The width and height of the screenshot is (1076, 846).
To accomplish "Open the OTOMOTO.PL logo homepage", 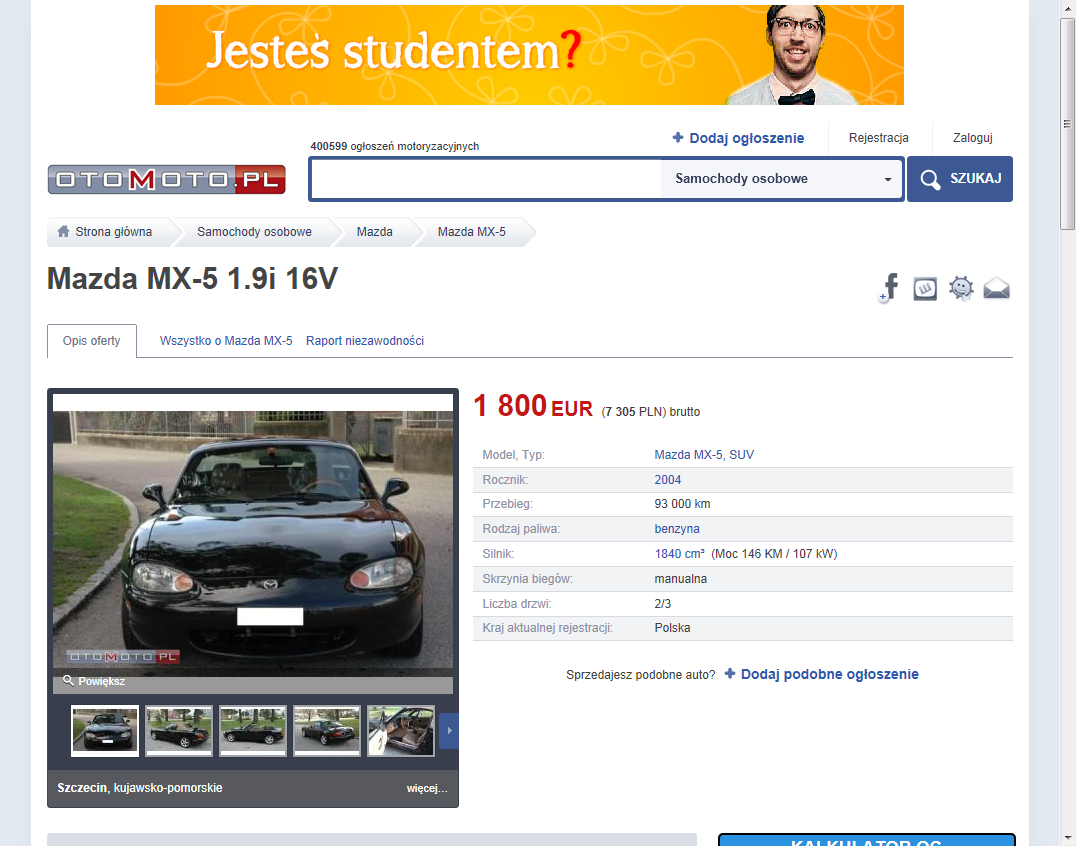I will pos(167,179).
